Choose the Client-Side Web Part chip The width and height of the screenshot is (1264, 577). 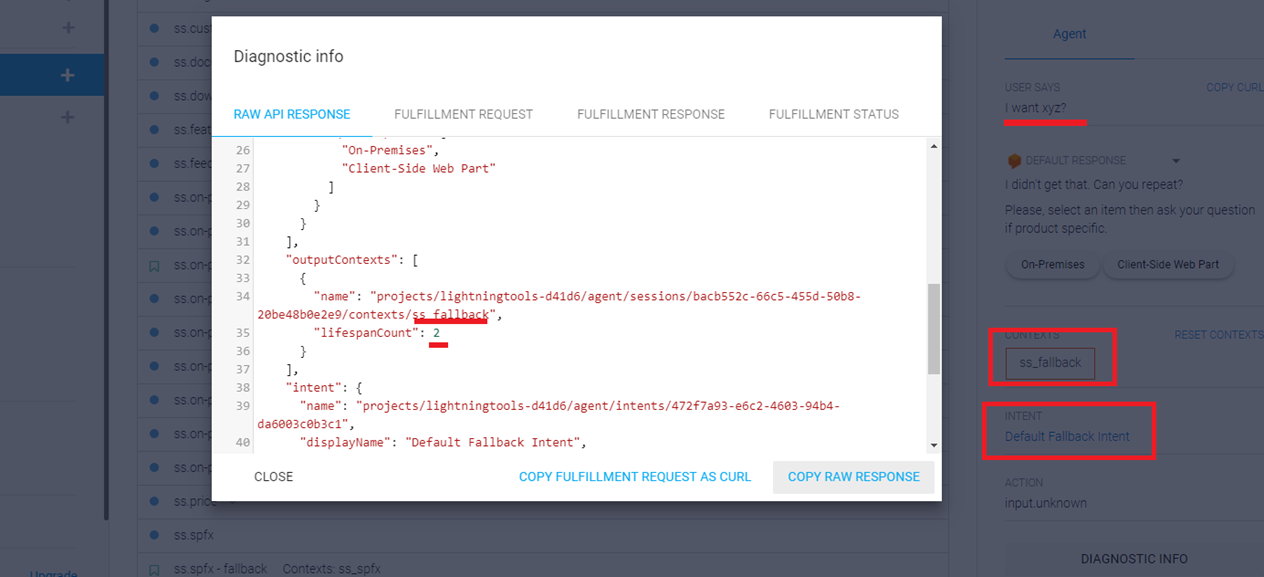[x=1168, y=265]
